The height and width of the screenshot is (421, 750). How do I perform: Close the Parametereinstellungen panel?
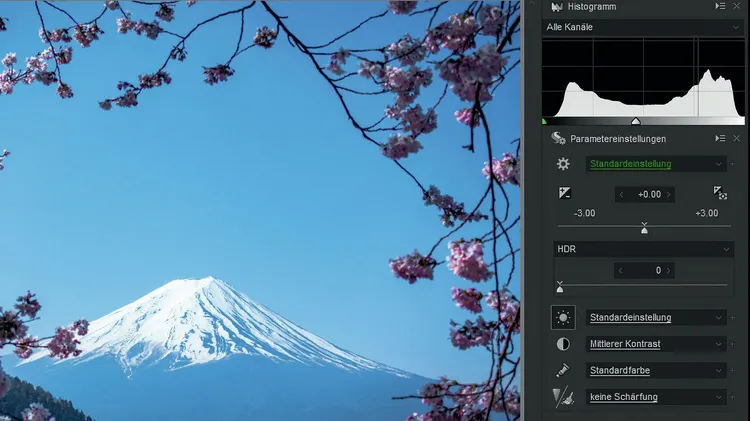737,138
